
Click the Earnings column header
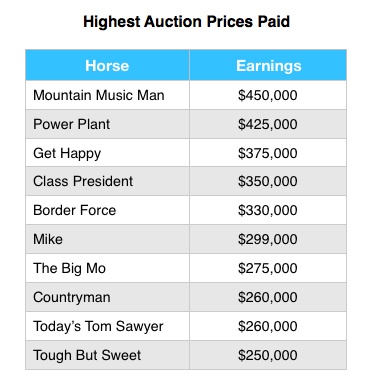tap(268, 65)
